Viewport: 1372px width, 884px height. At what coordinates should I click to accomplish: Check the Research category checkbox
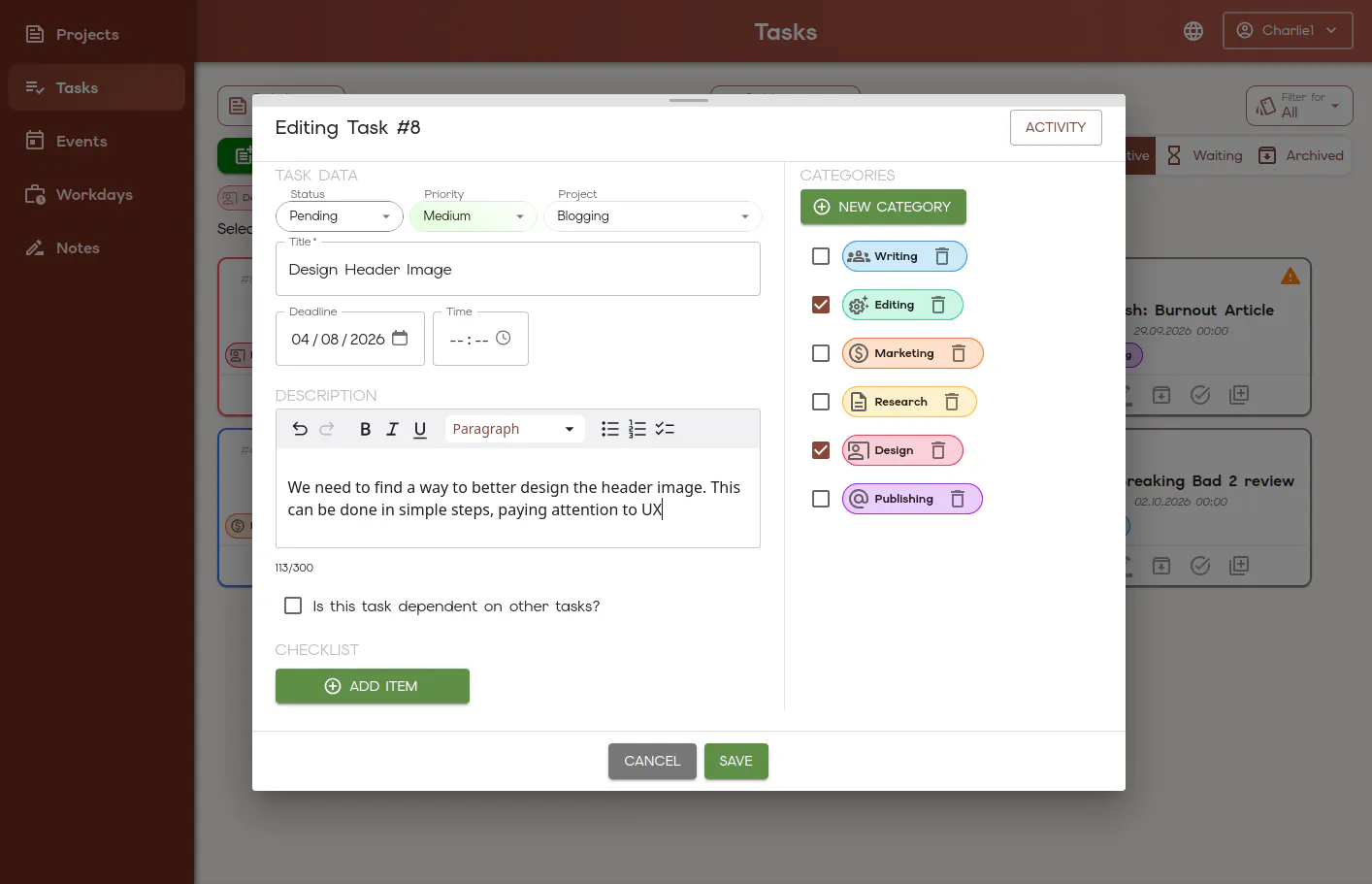point(821,402)
